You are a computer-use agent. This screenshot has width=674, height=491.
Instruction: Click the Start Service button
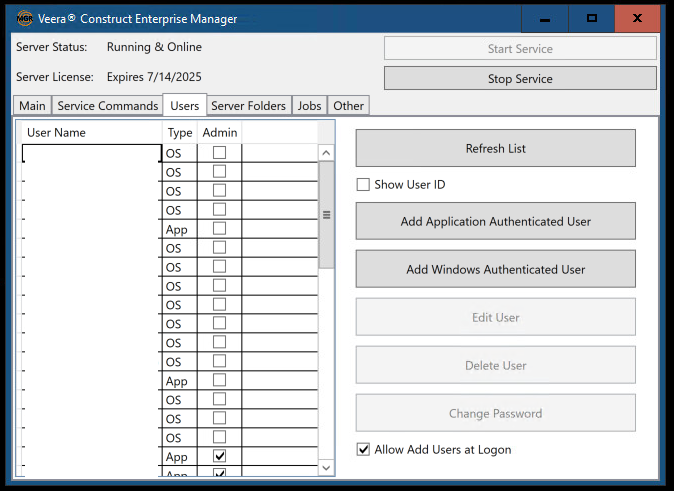coord(520,49)
